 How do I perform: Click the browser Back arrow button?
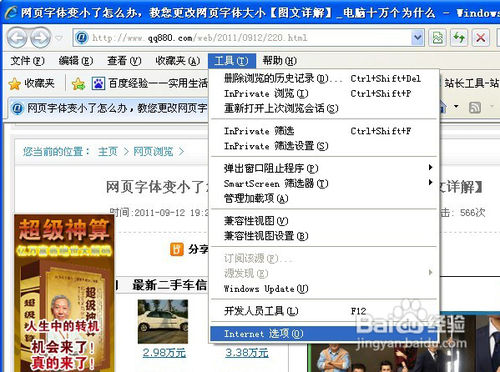coord(17,38)
